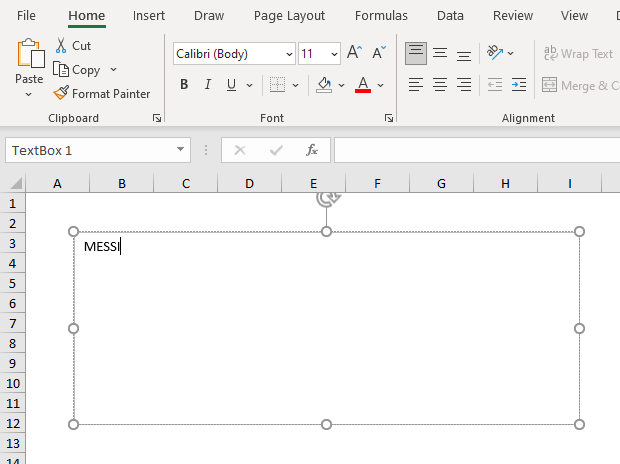Viewport: 620px width, 464px height.
Task: Switch to Insert tab
Action: 149,15
